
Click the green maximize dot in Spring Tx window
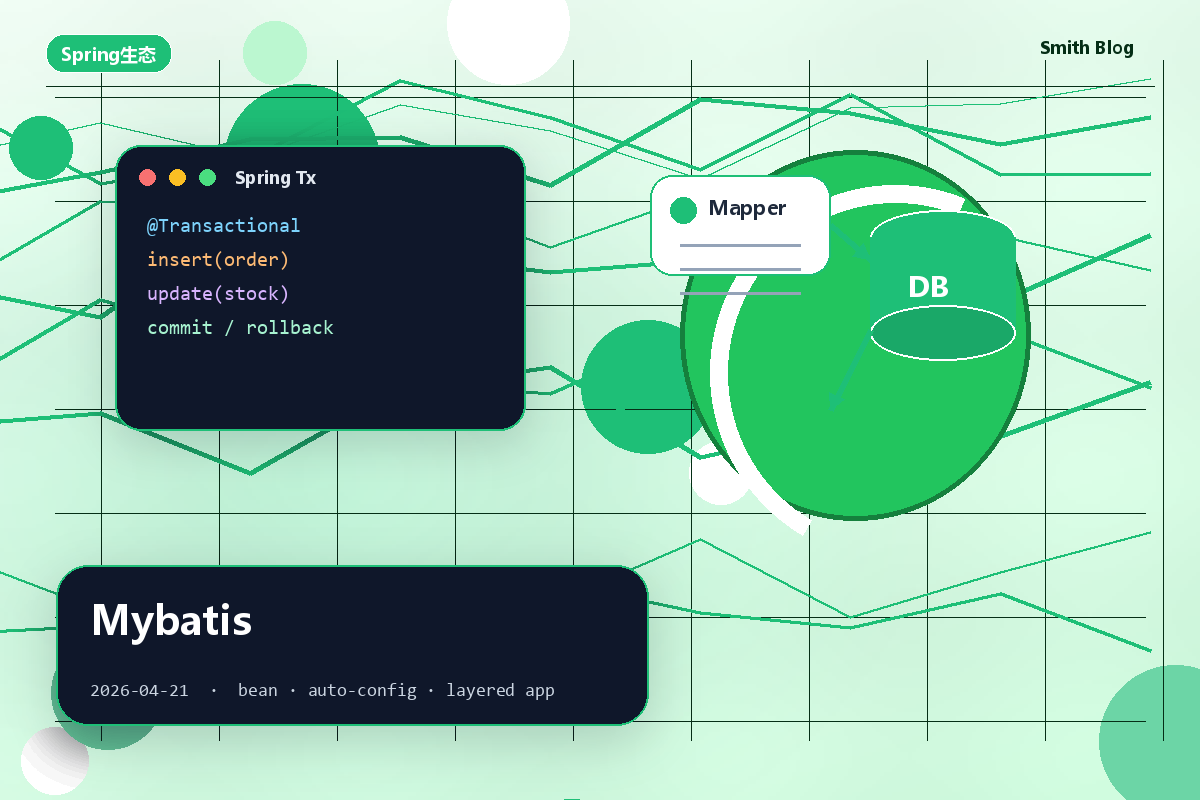tap(207, 178)
